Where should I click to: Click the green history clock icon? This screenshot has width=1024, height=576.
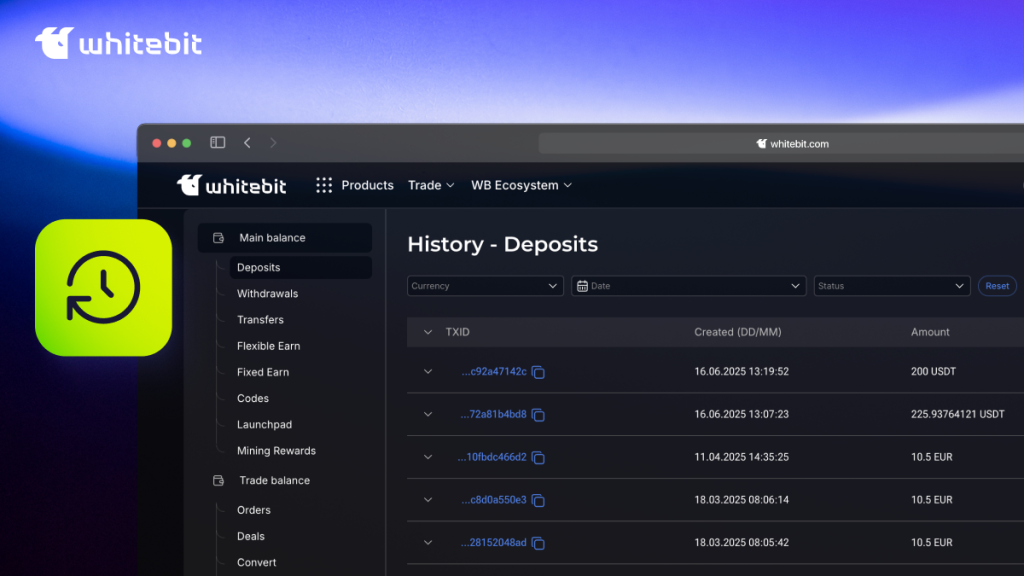pyautogui.click(x=103, y=287)
